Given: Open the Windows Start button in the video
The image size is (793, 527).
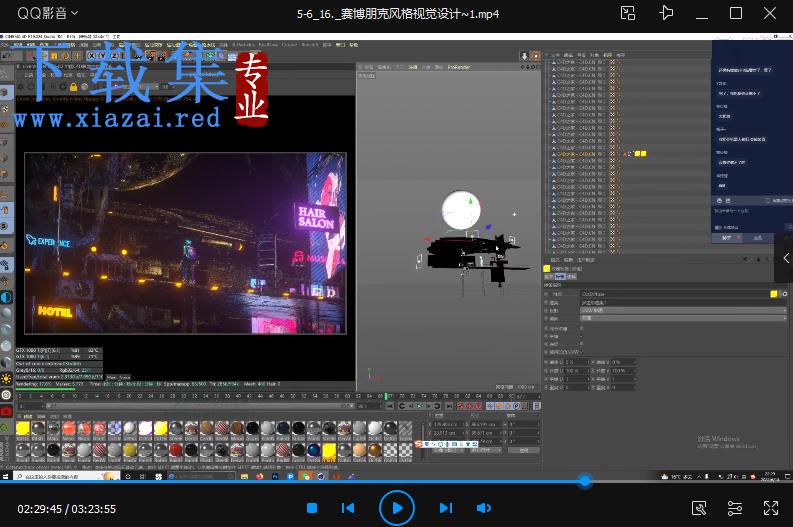Looking at the screenshot, I should [6, 476].
